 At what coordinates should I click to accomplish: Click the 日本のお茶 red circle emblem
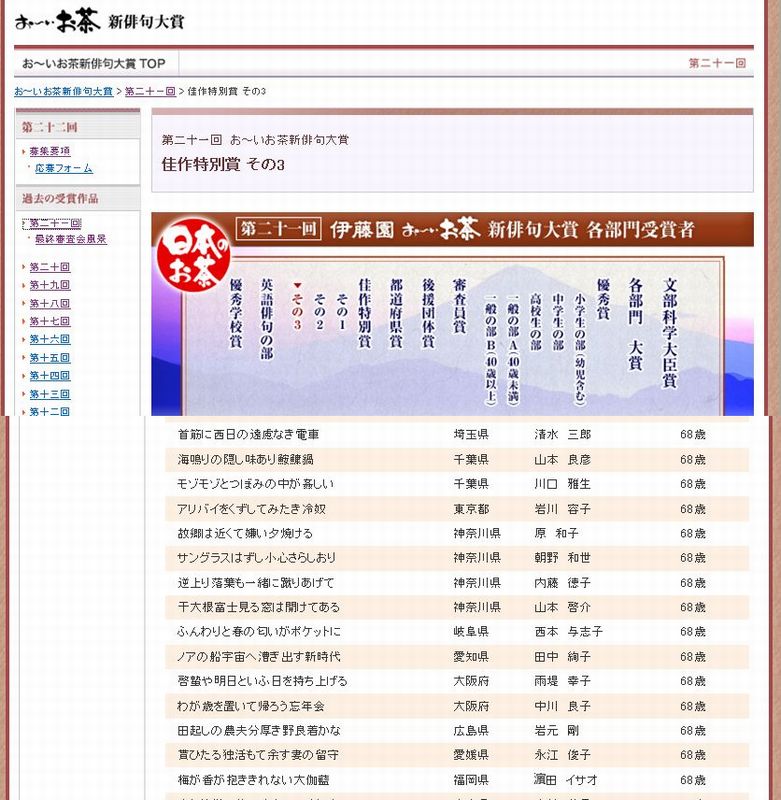pos(194,254)
